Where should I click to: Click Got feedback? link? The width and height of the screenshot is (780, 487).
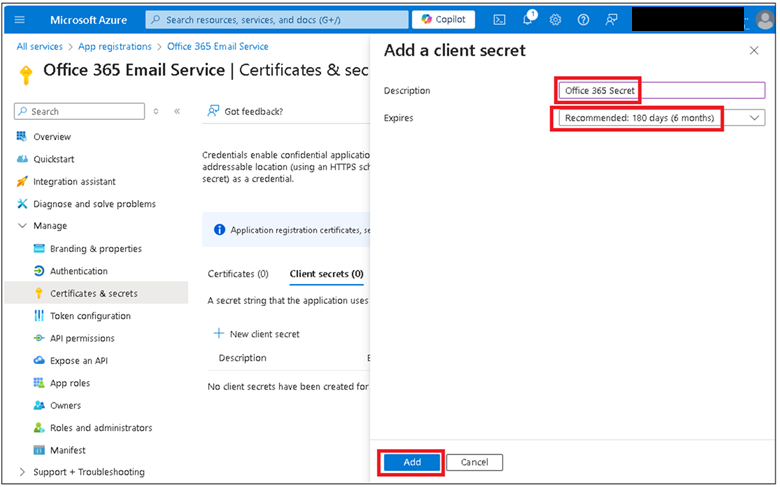(245, 111)
